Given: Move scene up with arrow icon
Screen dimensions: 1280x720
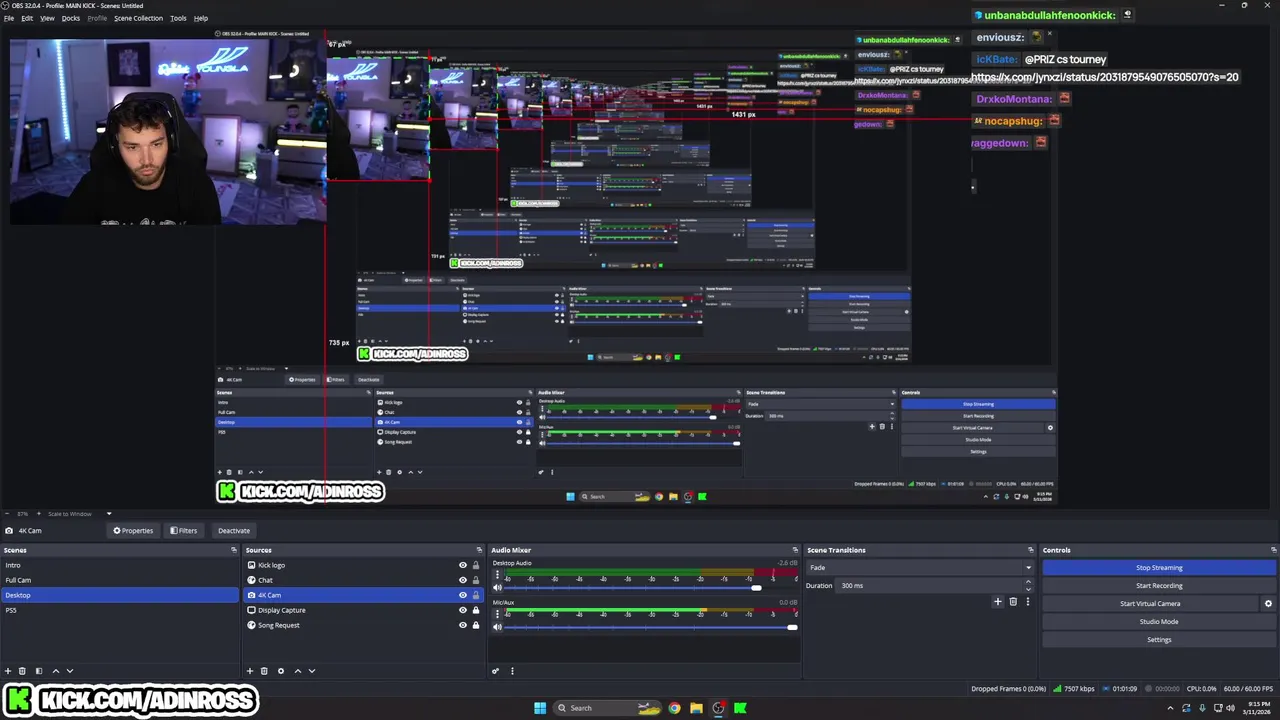Looking at the screenshot, I should click(x=55, y=671).
